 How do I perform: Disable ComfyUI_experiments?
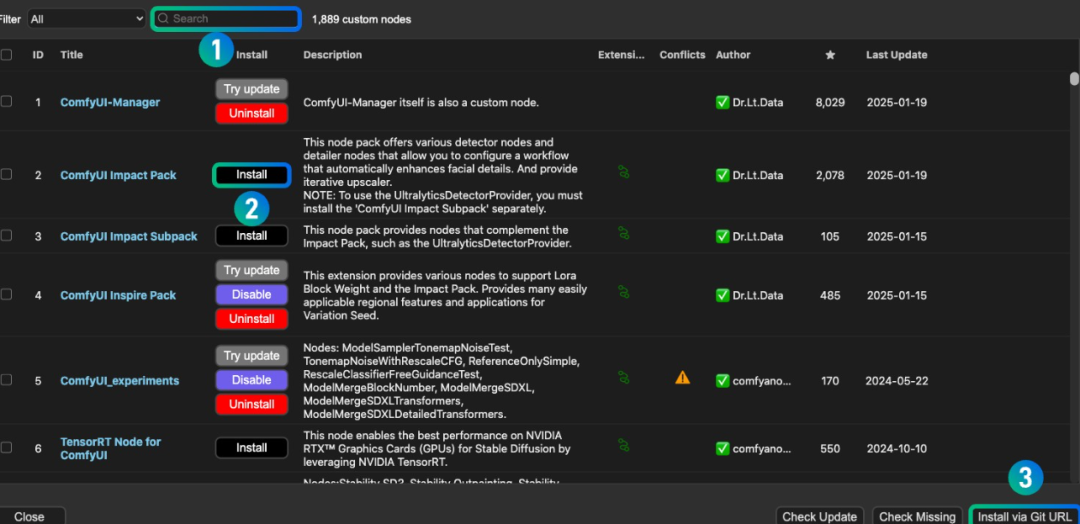(x=251, y=380)
